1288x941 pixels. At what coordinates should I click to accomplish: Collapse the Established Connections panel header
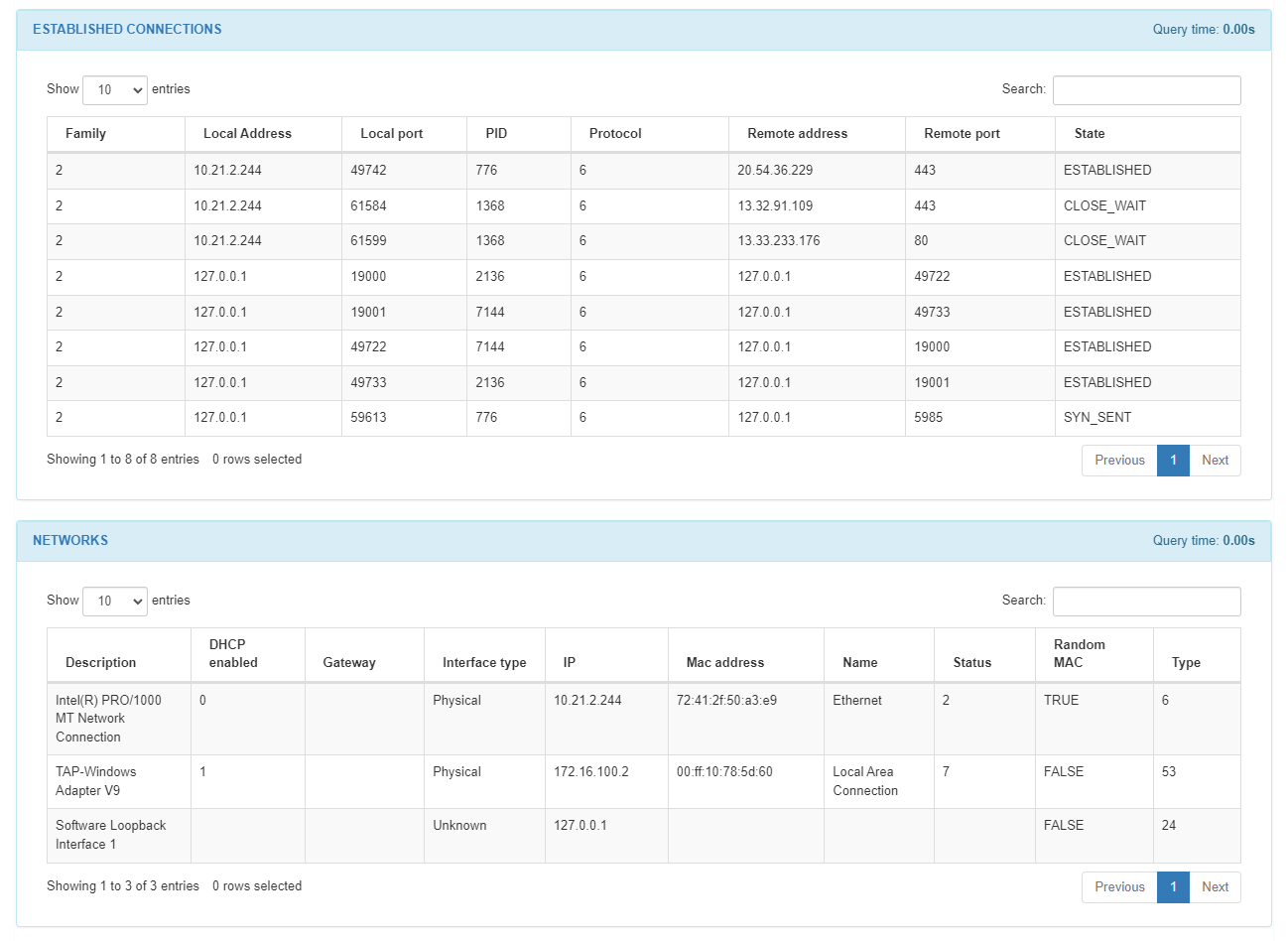point(127,30)
